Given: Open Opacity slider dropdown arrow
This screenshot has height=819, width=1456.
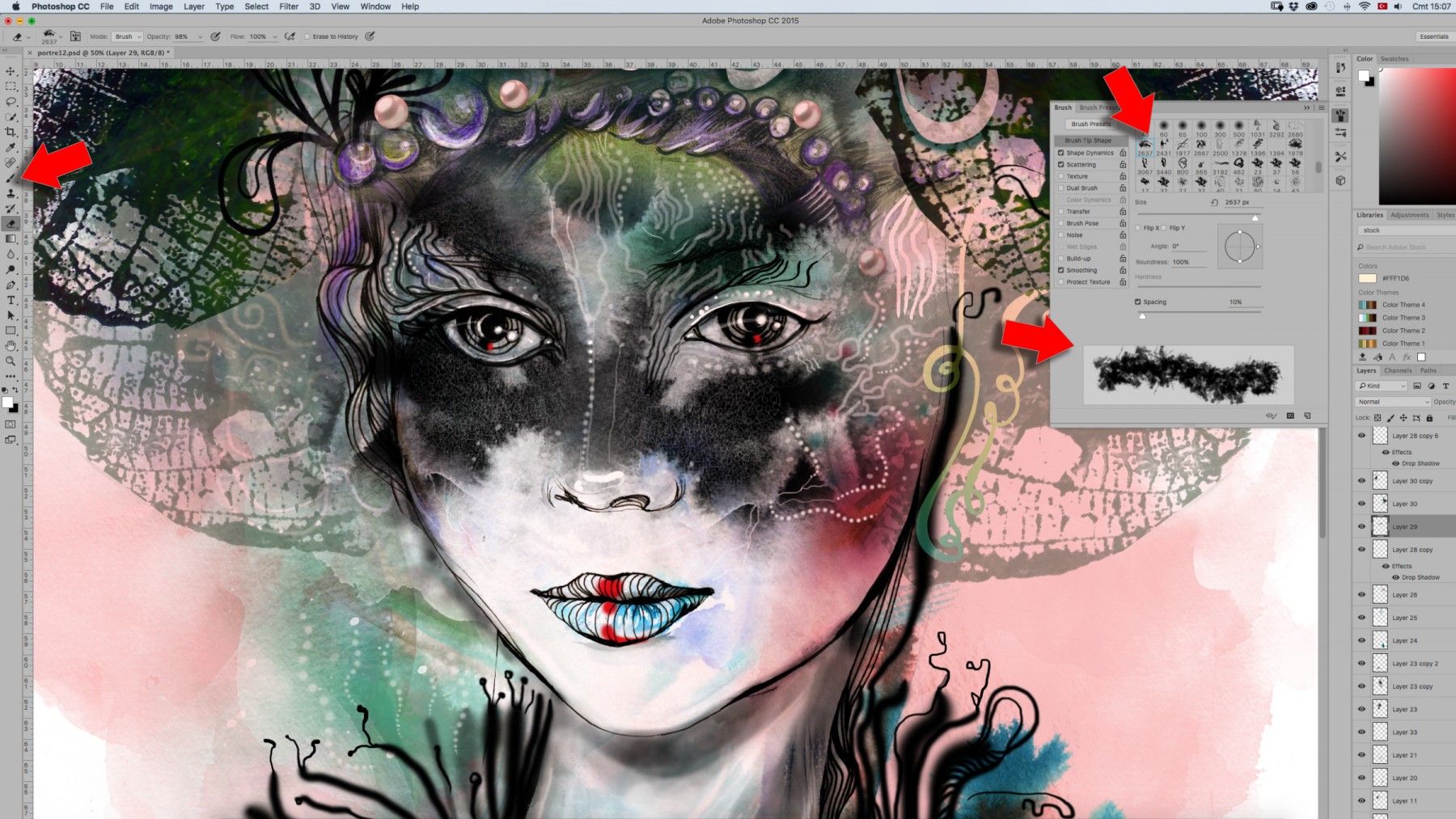Looking at the screenshot, I should point(201,36).
